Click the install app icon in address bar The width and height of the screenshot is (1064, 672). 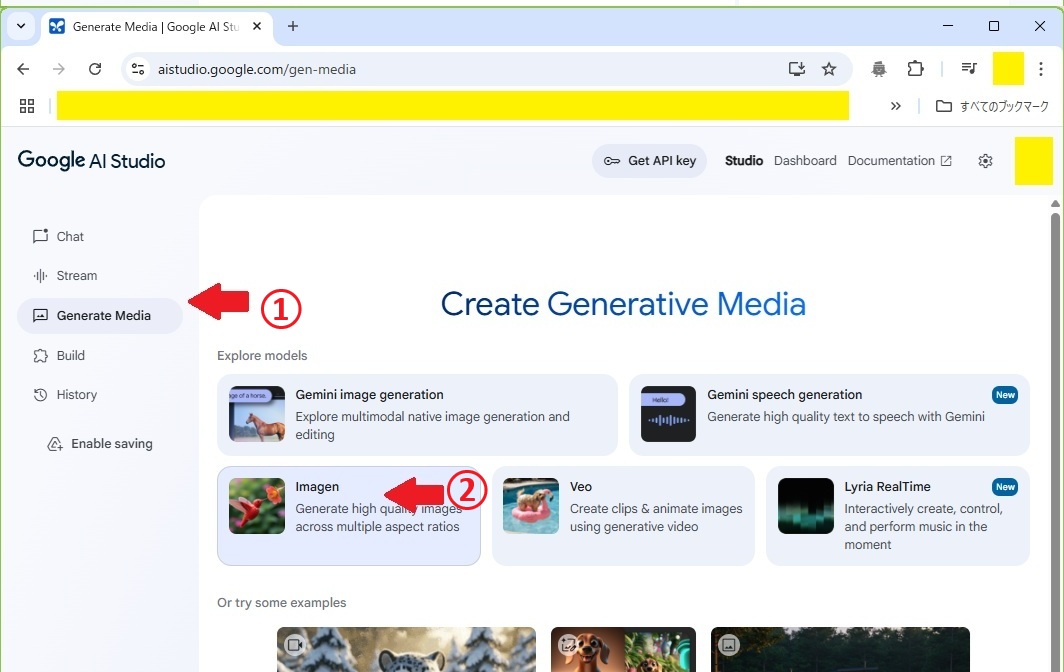[797, 69]
